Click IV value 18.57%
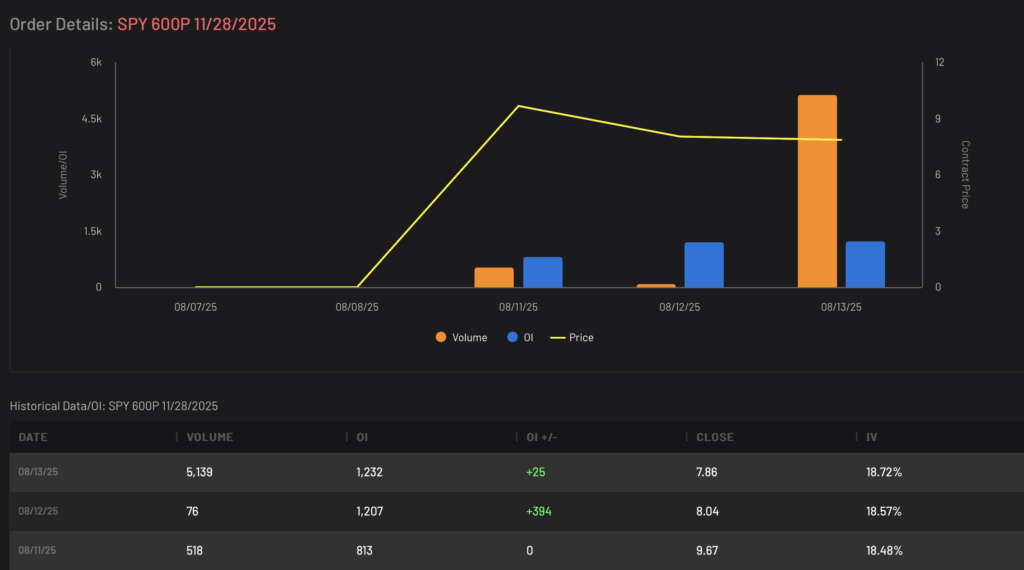This screenshot has height=570, width=1024. [884, 511]
